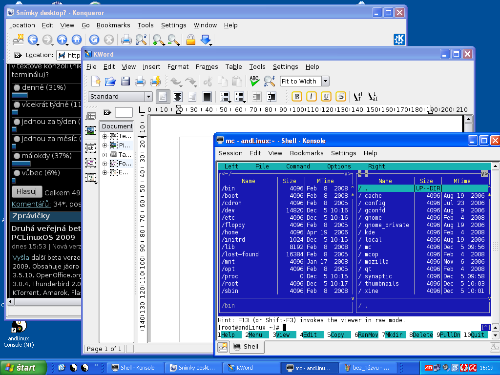Click Konqueror zoom-out magnifier icon
Screen dimensions: 500x375
[x=173, y=40]
